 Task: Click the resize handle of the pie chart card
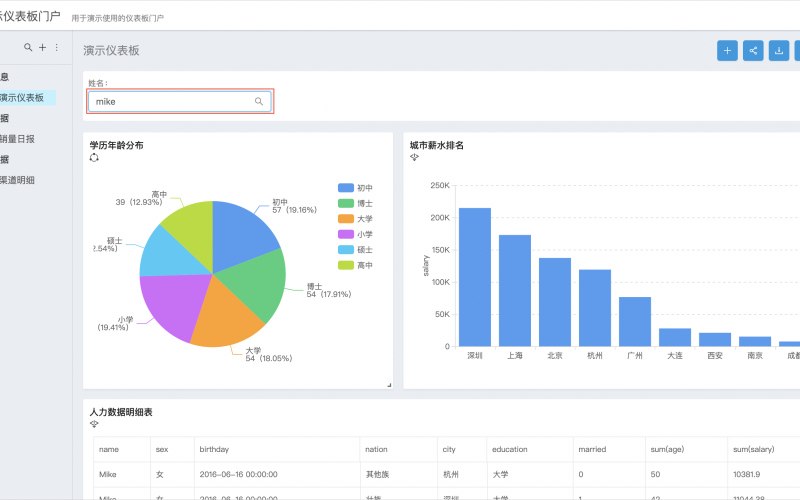point(389,385)
